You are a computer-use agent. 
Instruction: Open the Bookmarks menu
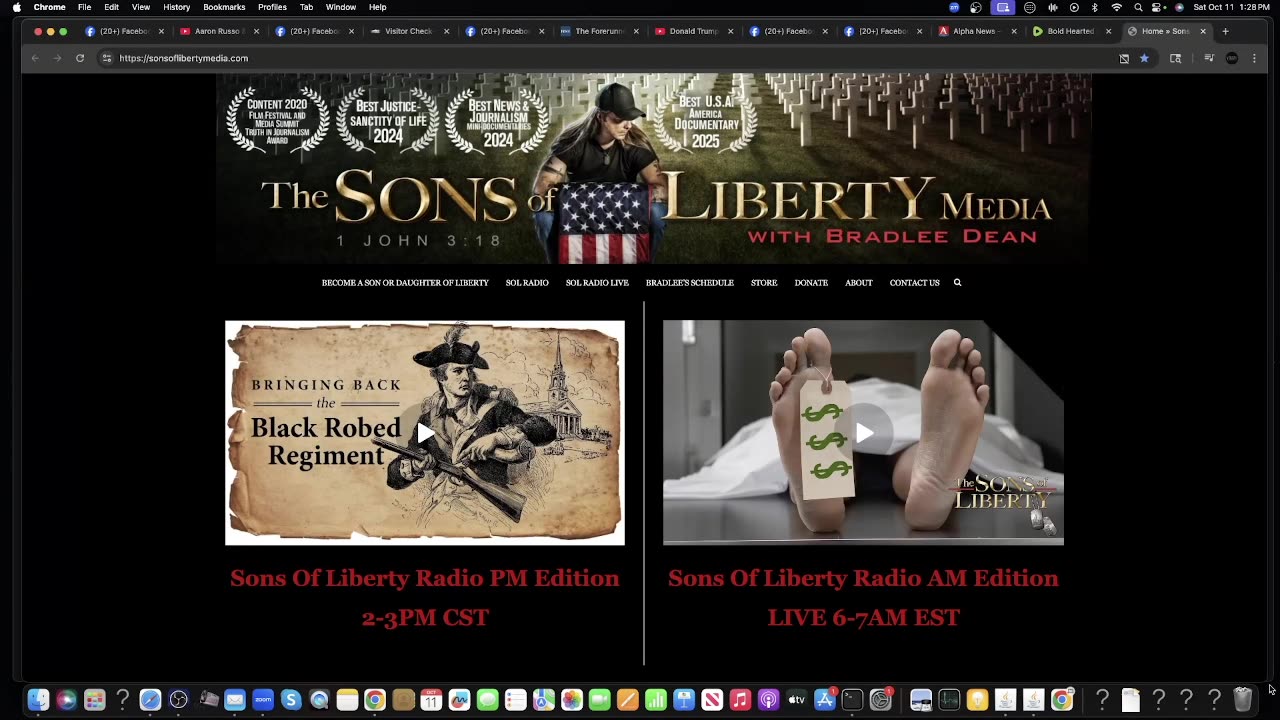coord(224,7)
